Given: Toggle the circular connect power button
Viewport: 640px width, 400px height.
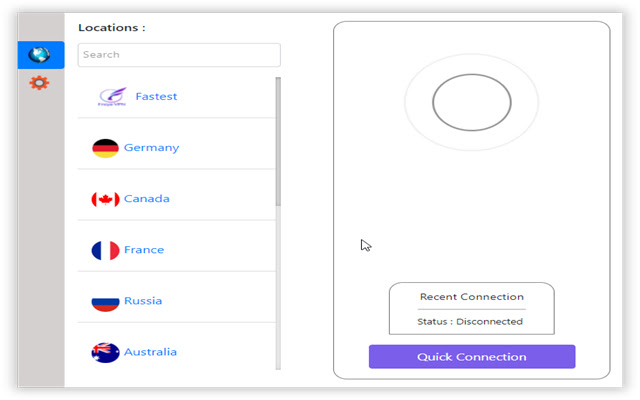Looking at the screenshot, I should pyautogui.click(x=472, y=102).
